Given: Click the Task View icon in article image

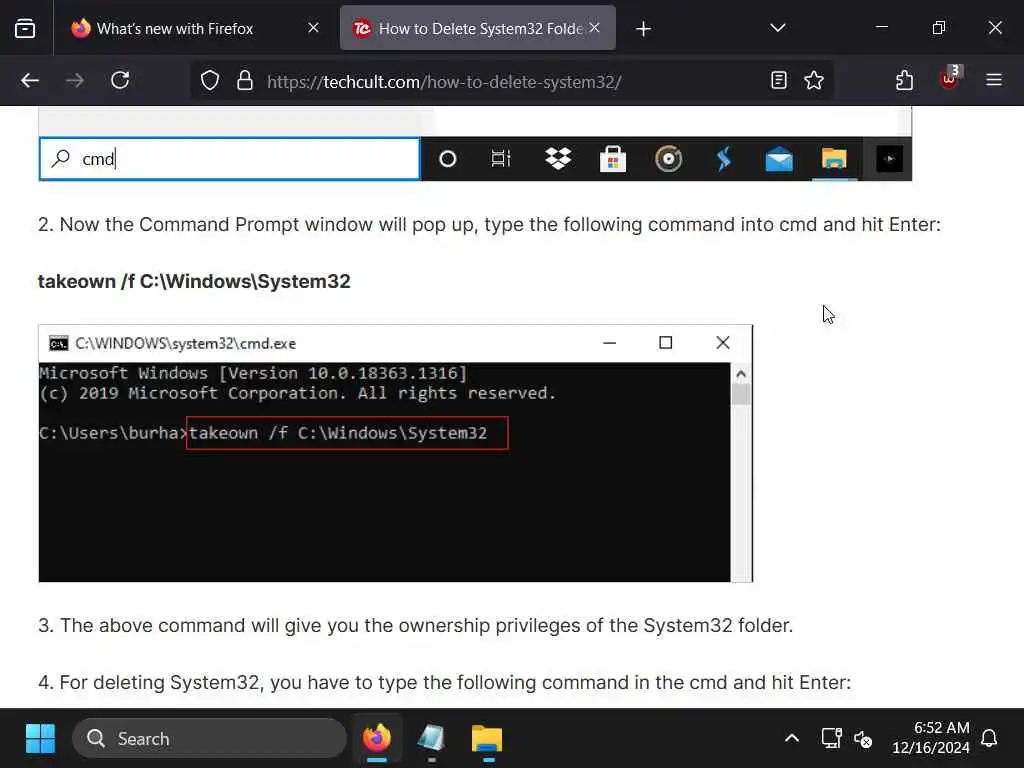Looking at the screenshot, I should pos(502,159).
